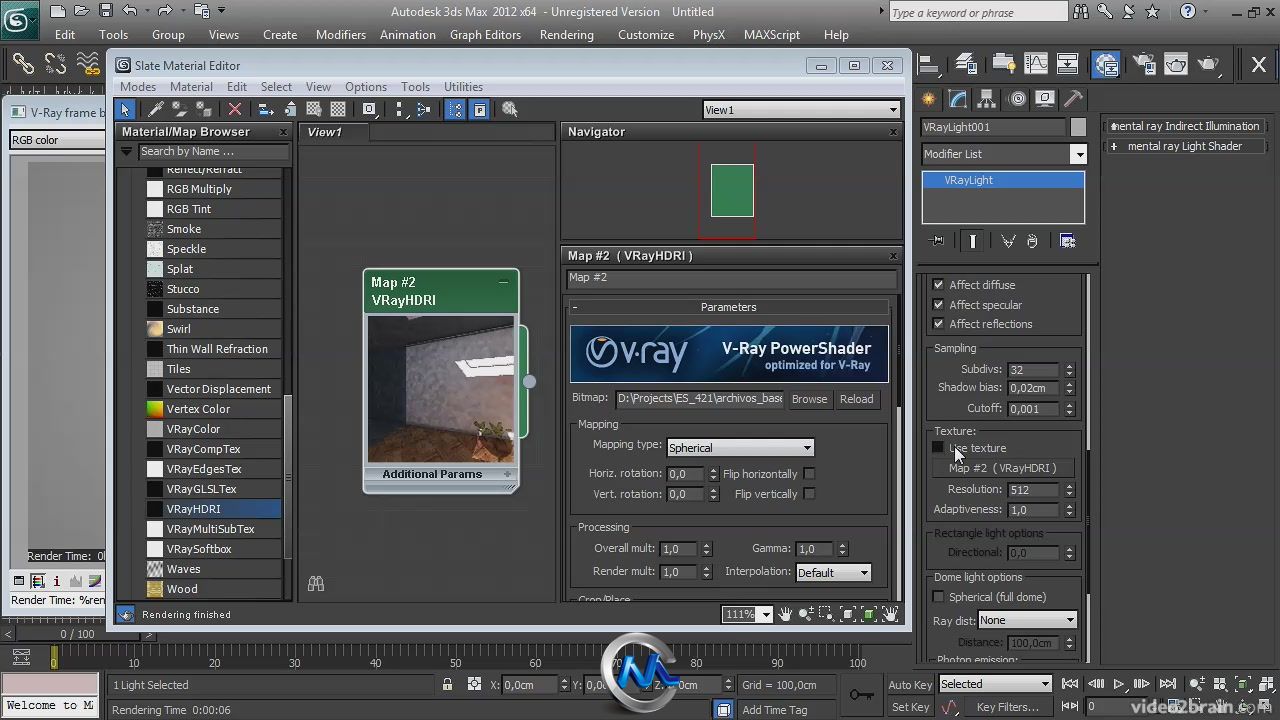Toggle Material/Map Browser button in Slate toolbar
Image resolution: width=1280 pixels, height=720 pixels.
pos(455,109)
